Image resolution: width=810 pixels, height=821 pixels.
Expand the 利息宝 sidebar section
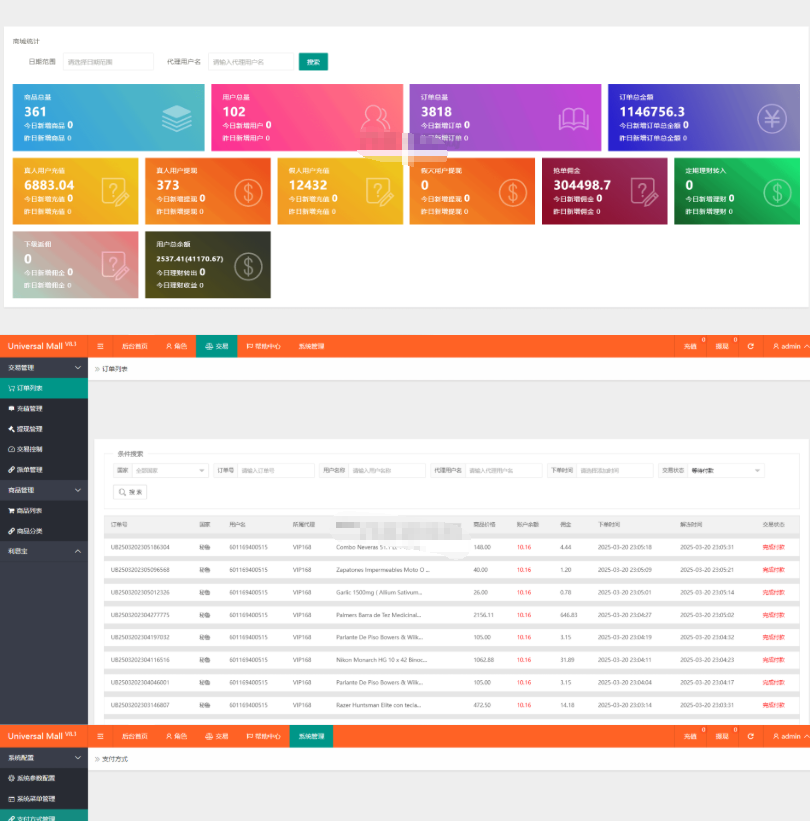[78, 550]
